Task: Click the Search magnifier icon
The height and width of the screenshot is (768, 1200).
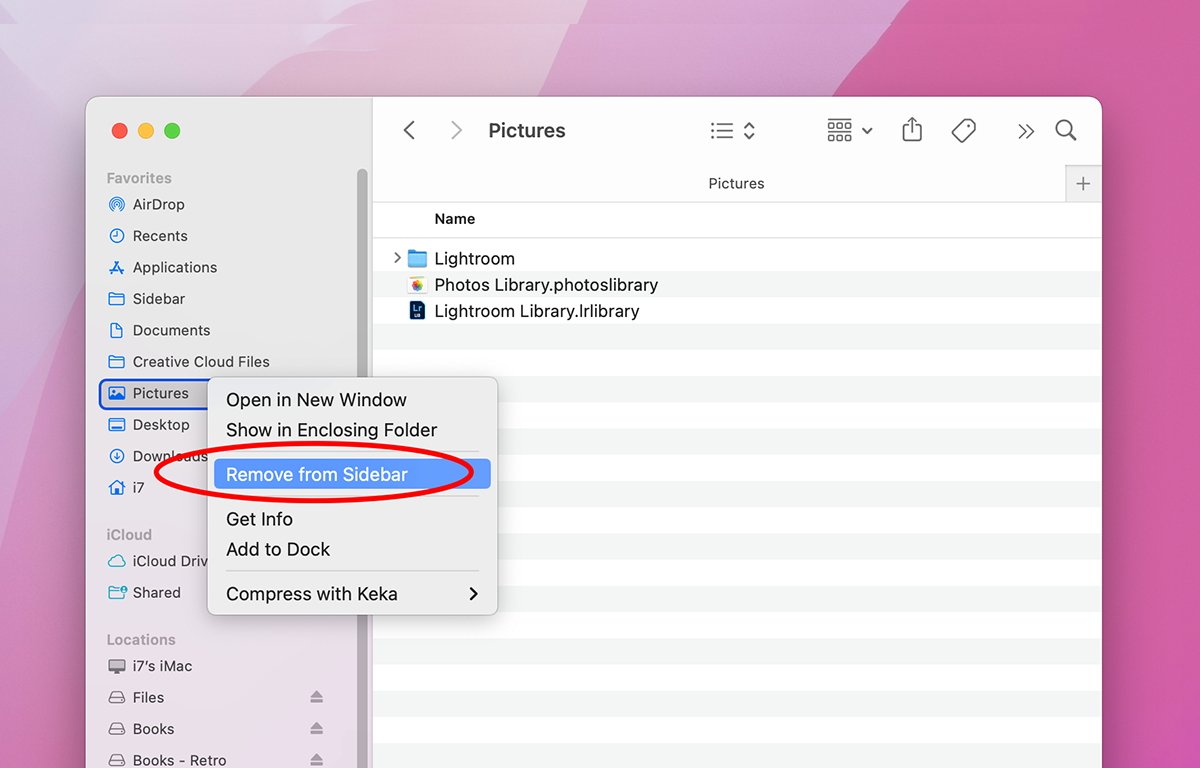Action: (1066, 130)
